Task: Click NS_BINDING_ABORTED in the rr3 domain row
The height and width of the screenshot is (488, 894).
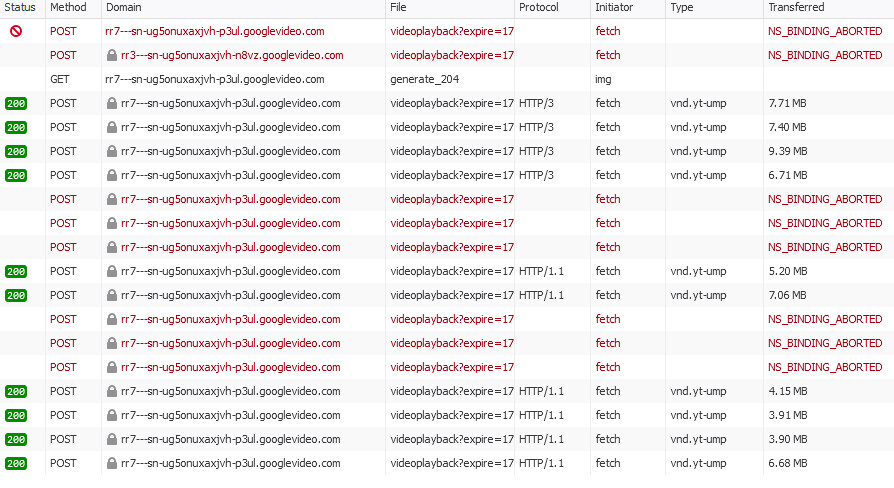Action: coord(825,55)
